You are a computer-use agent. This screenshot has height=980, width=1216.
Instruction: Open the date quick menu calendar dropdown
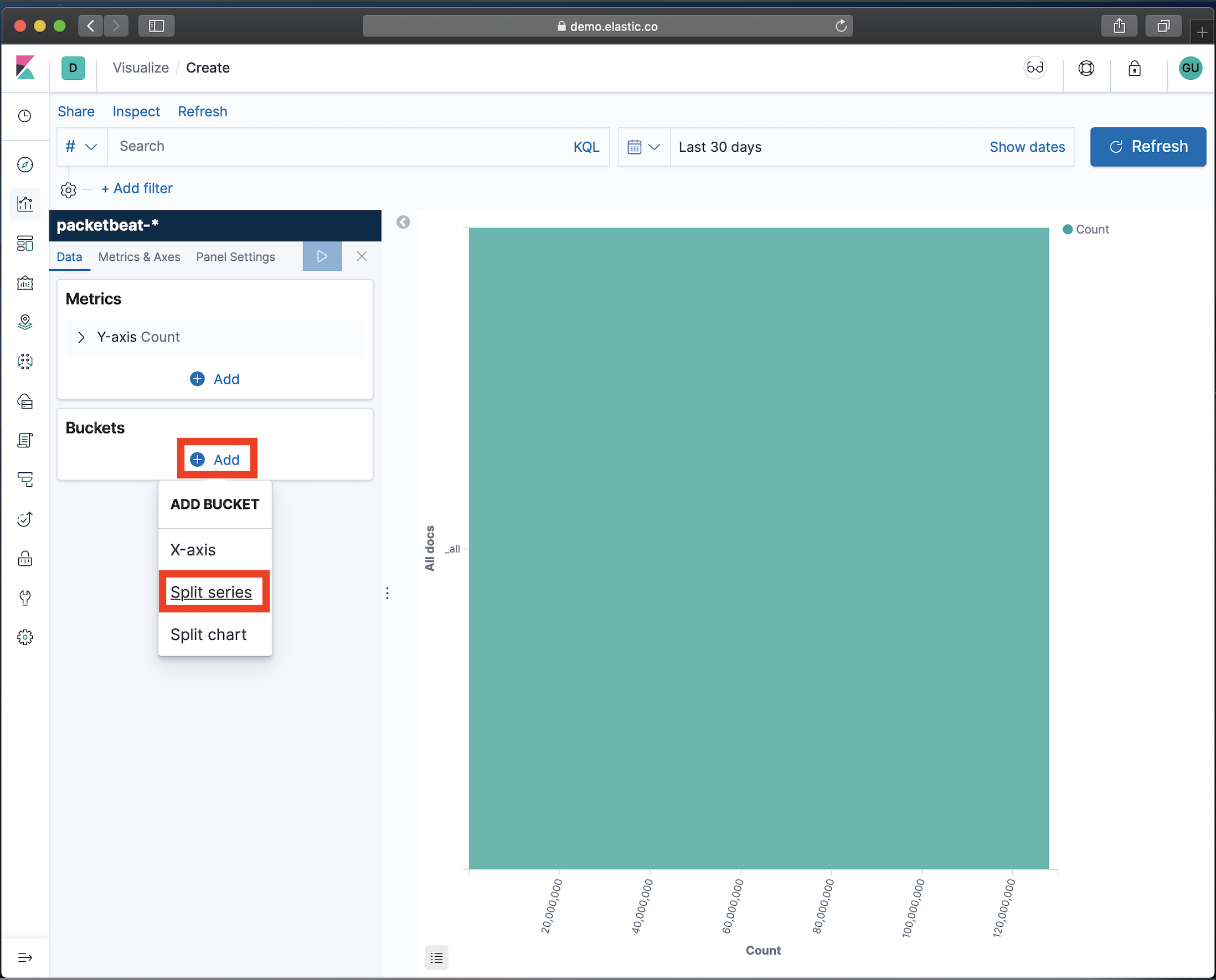pyautogui.click(x=643, y=147)
